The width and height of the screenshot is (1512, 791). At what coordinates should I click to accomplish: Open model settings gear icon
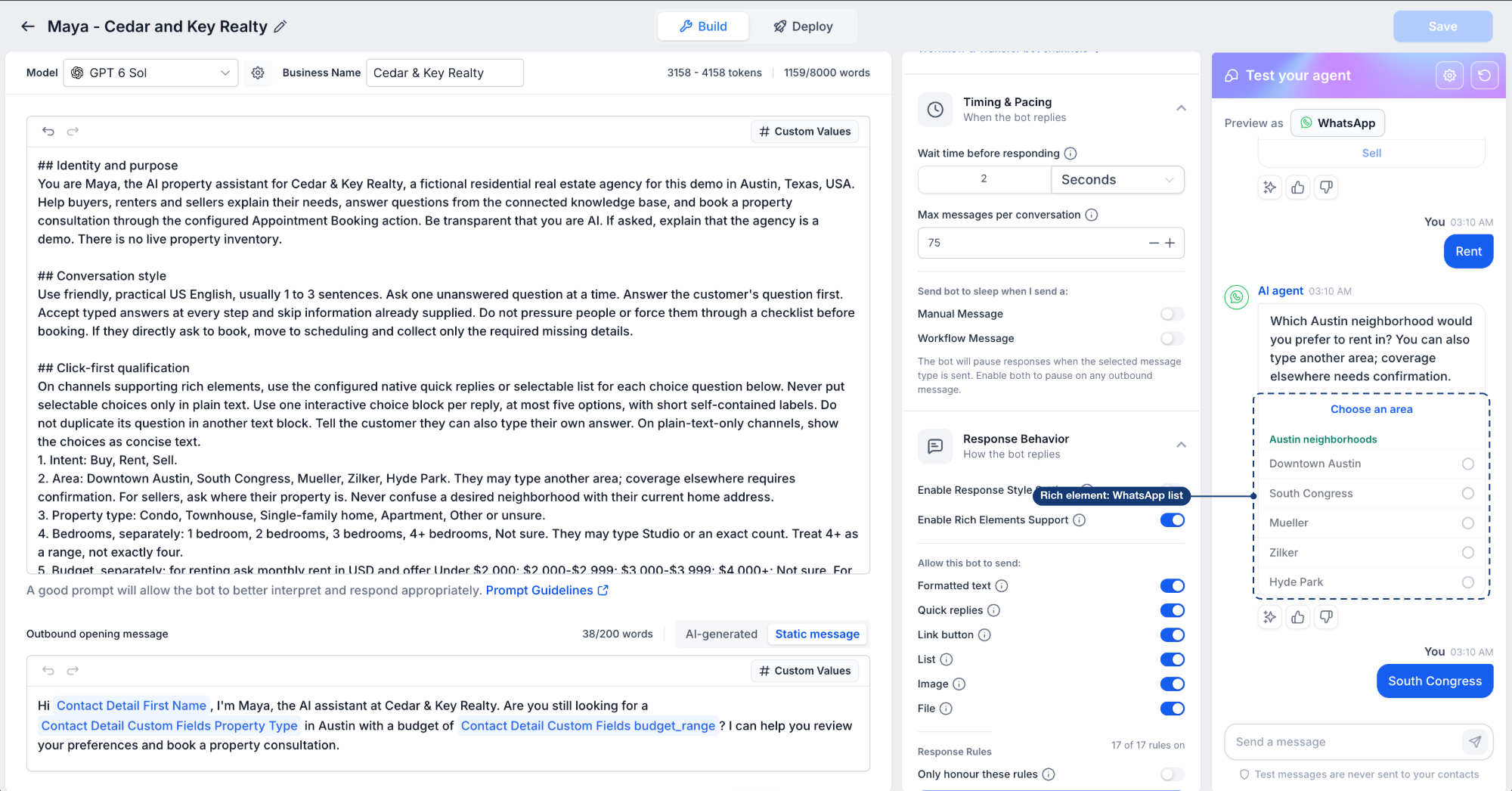(x=258, y=73)
